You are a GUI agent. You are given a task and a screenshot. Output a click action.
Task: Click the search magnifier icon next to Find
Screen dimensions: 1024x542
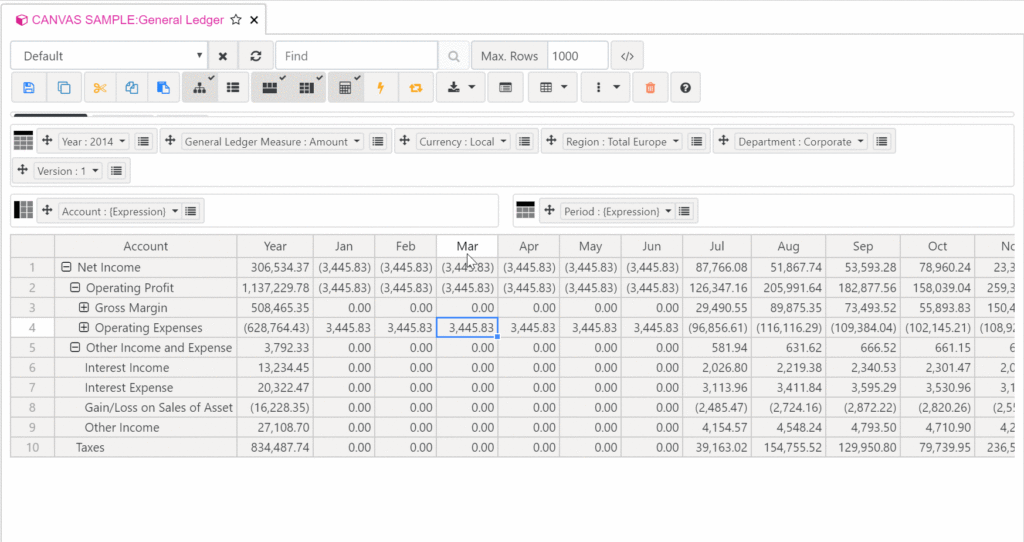[454, 56]
